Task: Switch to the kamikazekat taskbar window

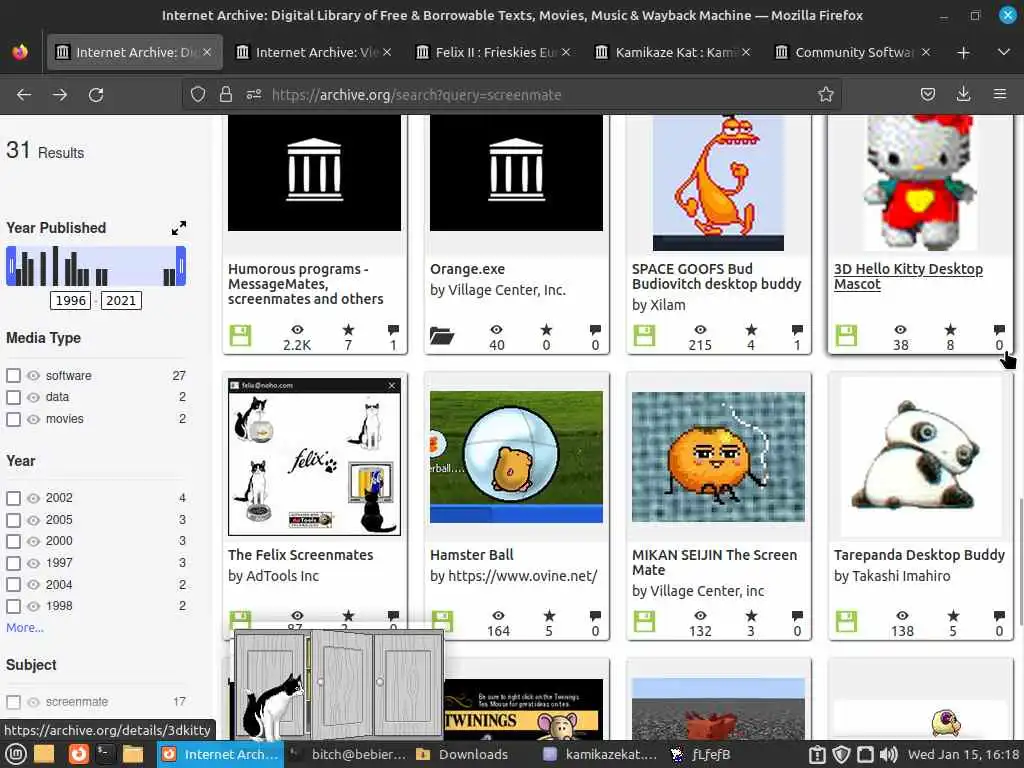Action: click(x=601, y=754)
